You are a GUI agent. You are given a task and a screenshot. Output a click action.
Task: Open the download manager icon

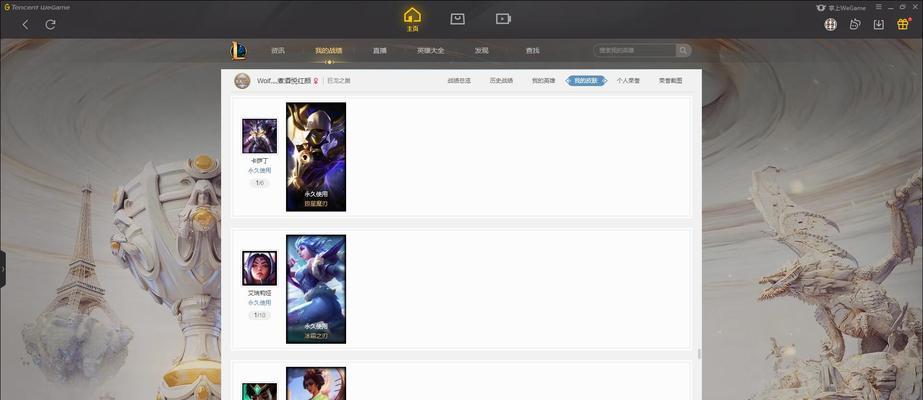878,24
